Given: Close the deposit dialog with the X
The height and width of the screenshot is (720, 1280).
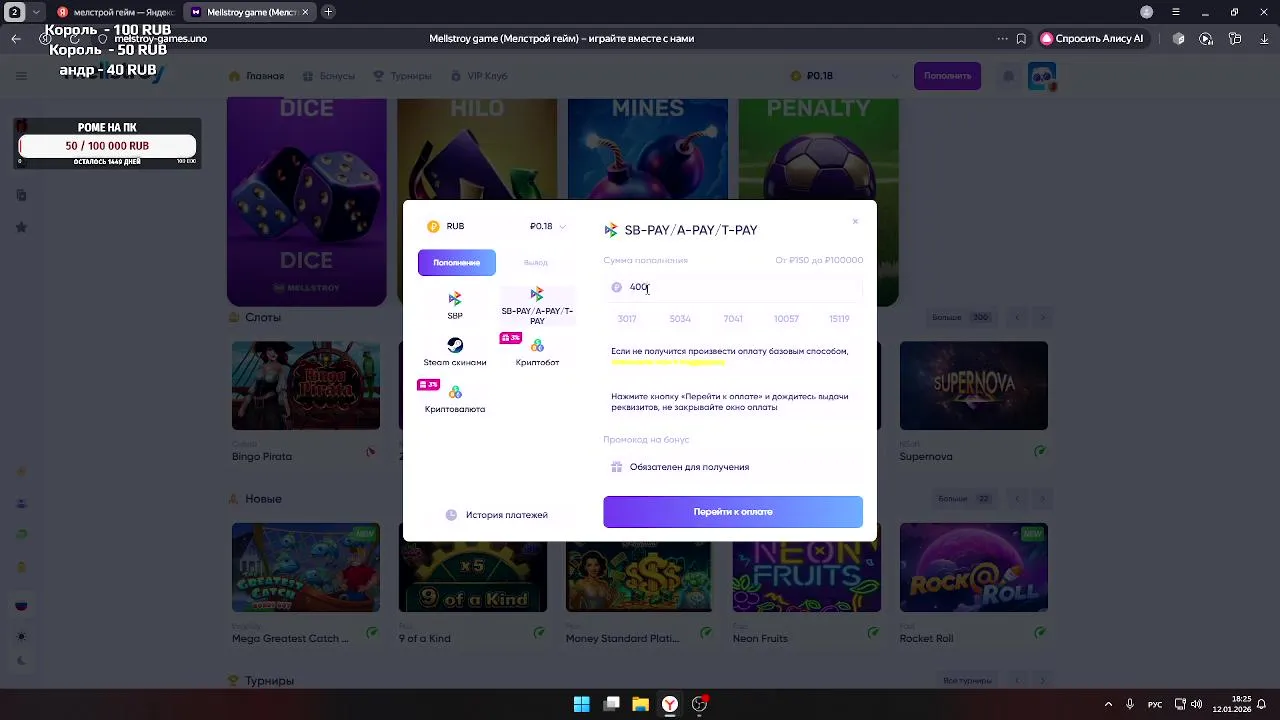Looking at the screenshot, I should click(855, 221).
